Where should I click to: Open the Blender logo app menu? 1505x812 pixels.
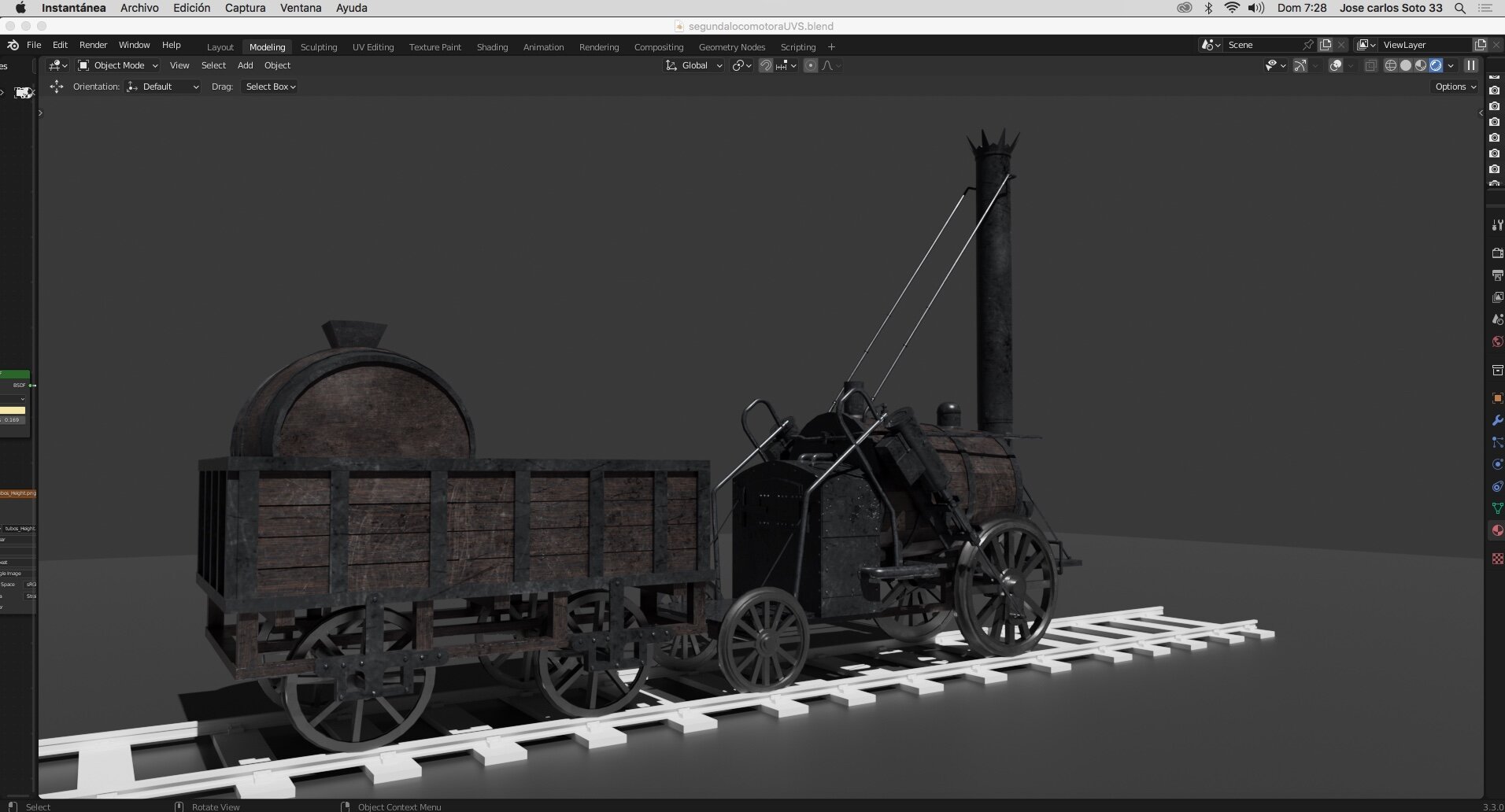click(13, 45)
